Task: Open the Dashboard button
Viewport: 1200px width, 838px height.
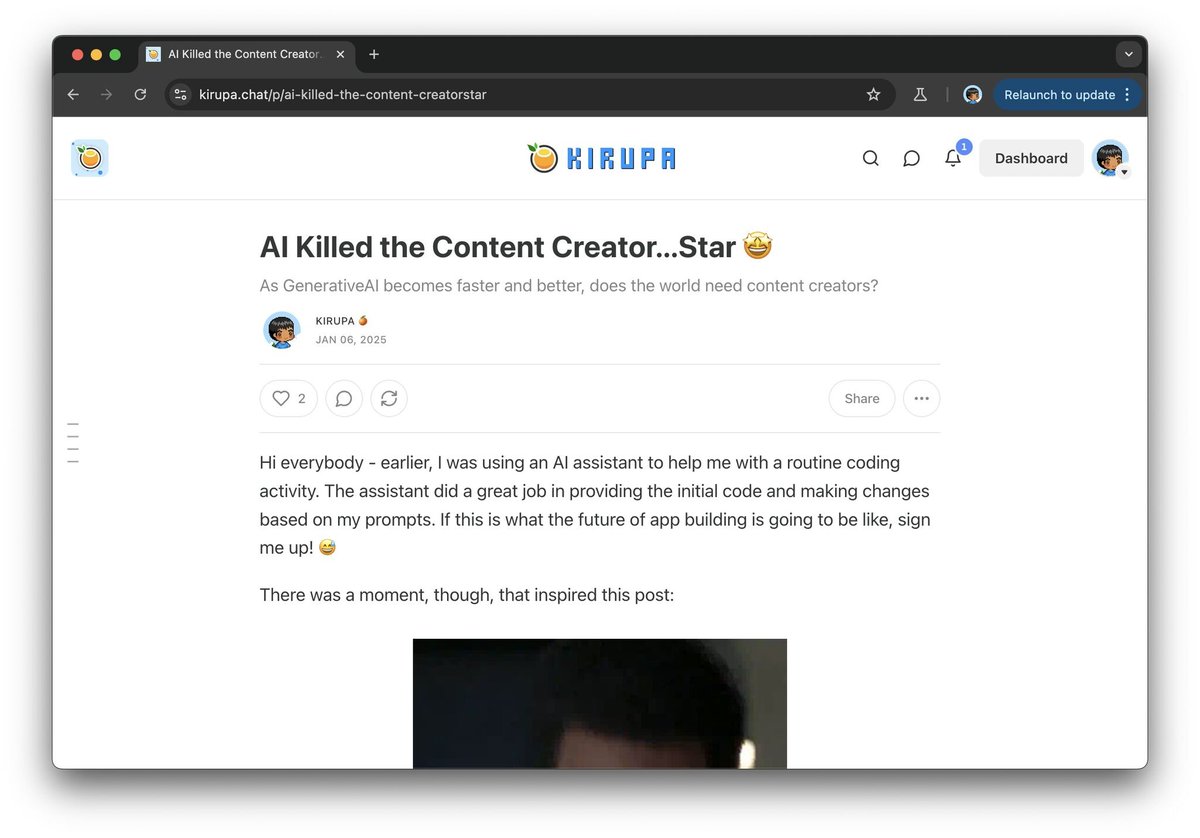Action: (1031, 158)
